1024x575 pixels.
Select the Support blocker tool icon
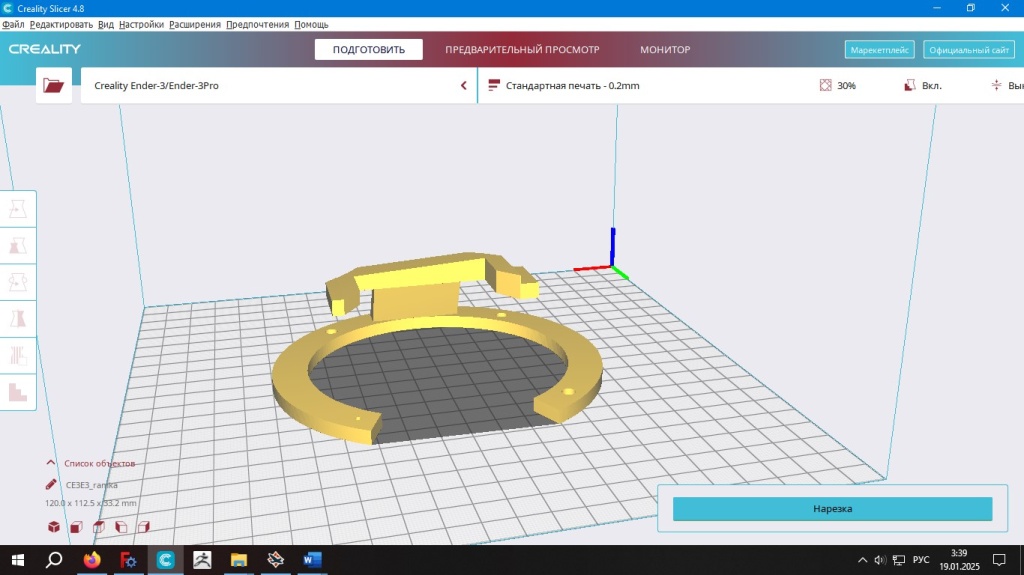[18, 392]
